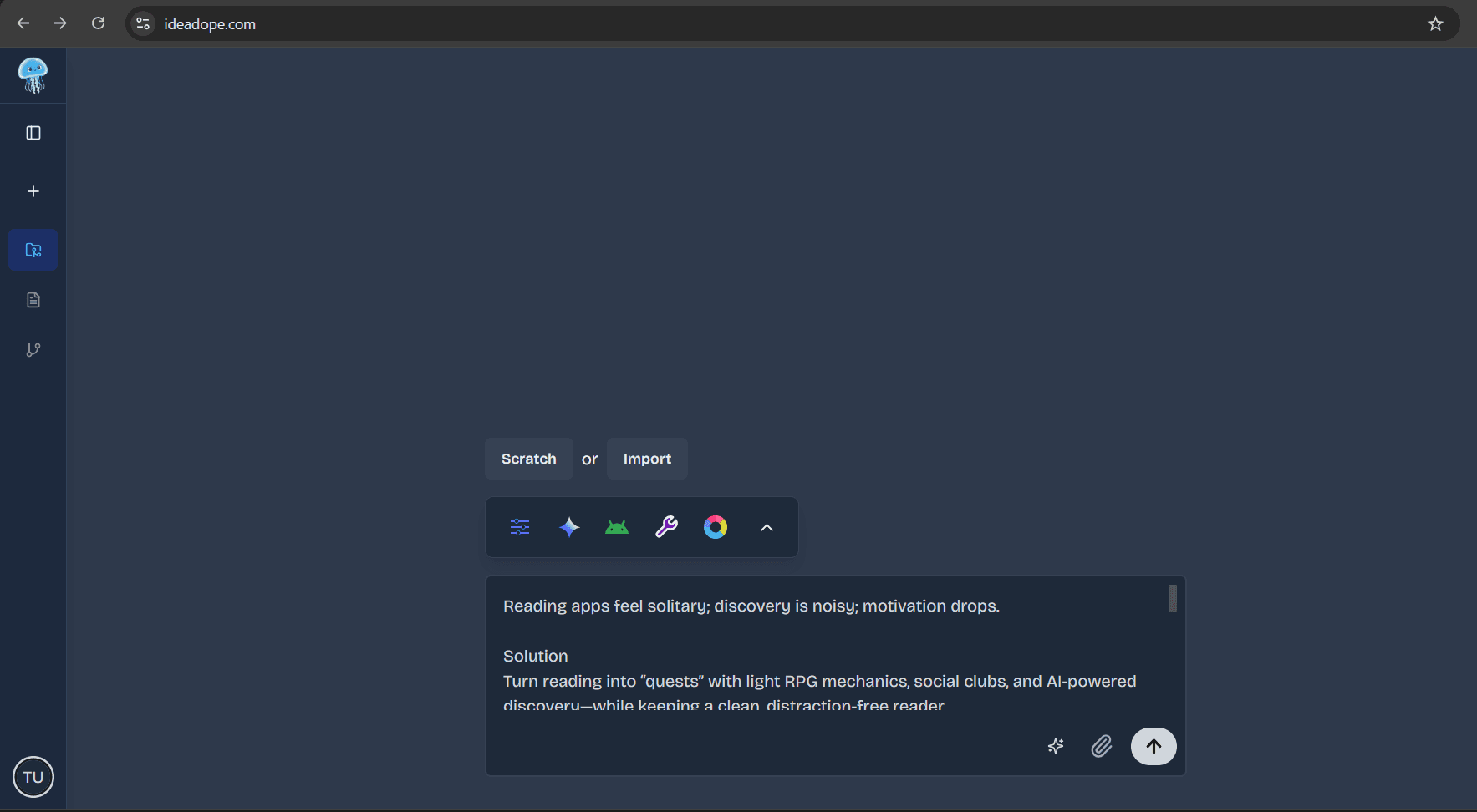Collapse the toolbar with the chevron
This screenshot has width=1477, height=812.
767,527
